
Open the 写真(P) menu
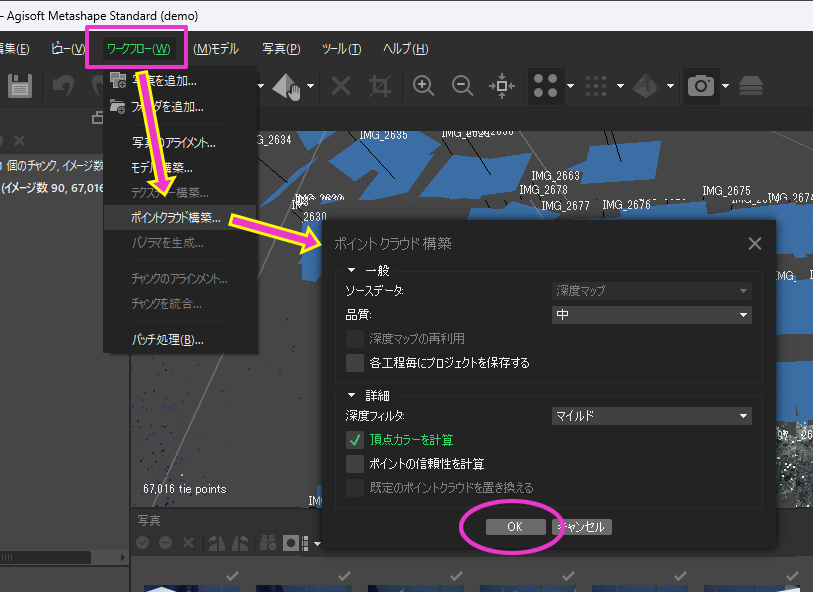281,49
